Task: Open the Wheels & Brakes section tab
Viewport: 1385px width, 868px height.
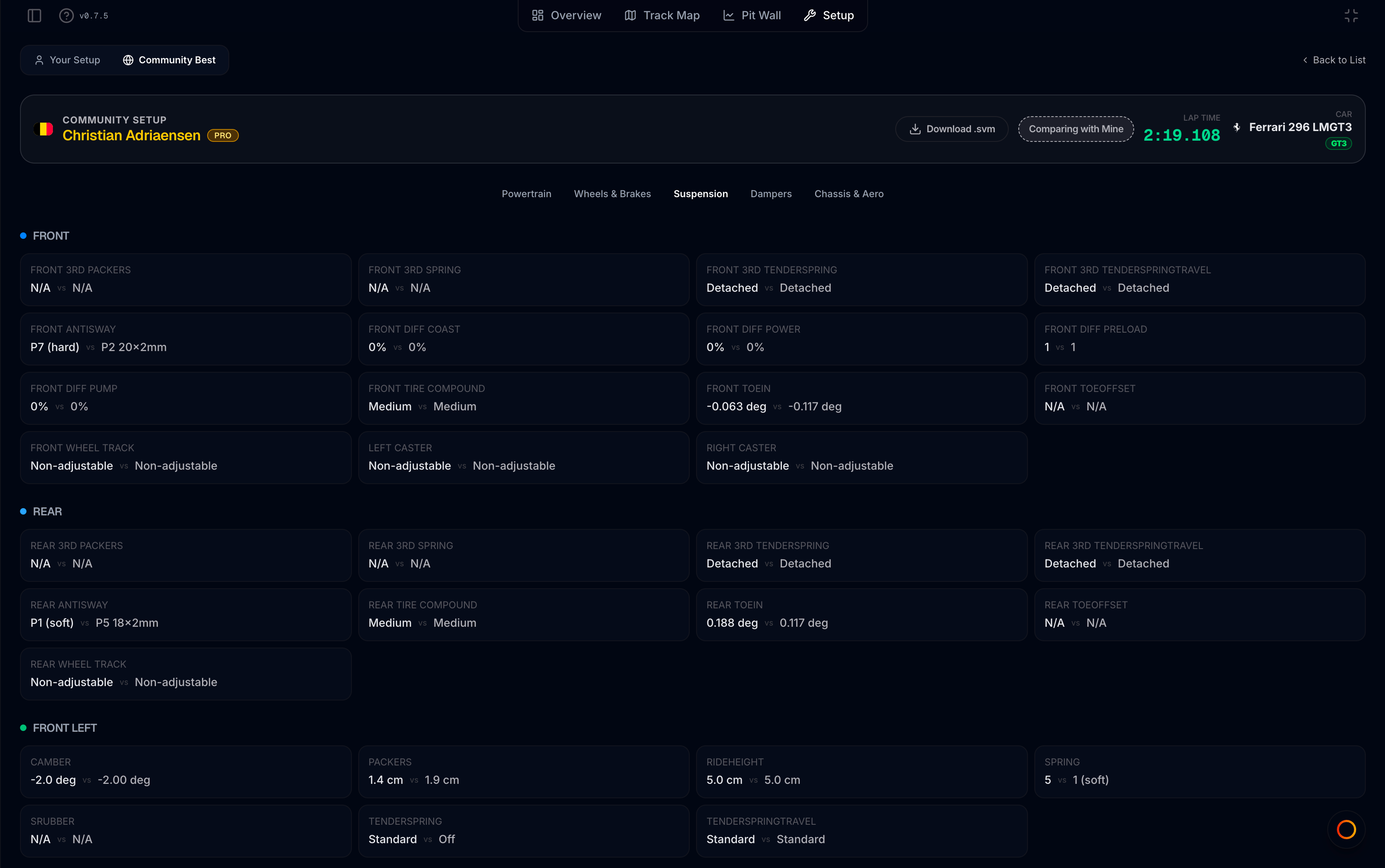Action: pos(612,194)
